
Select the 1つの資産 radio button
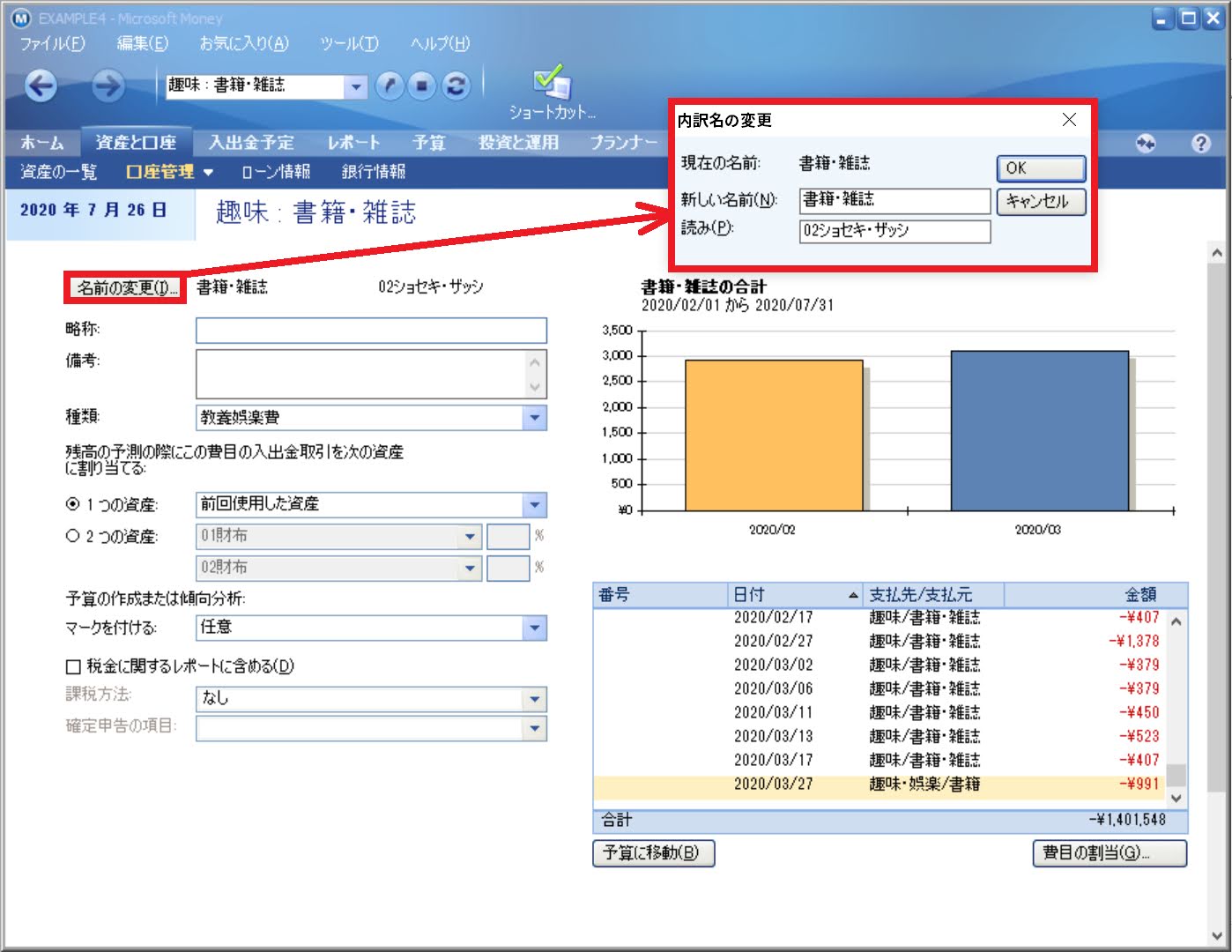pyautogui.click(x=73, y=504)
